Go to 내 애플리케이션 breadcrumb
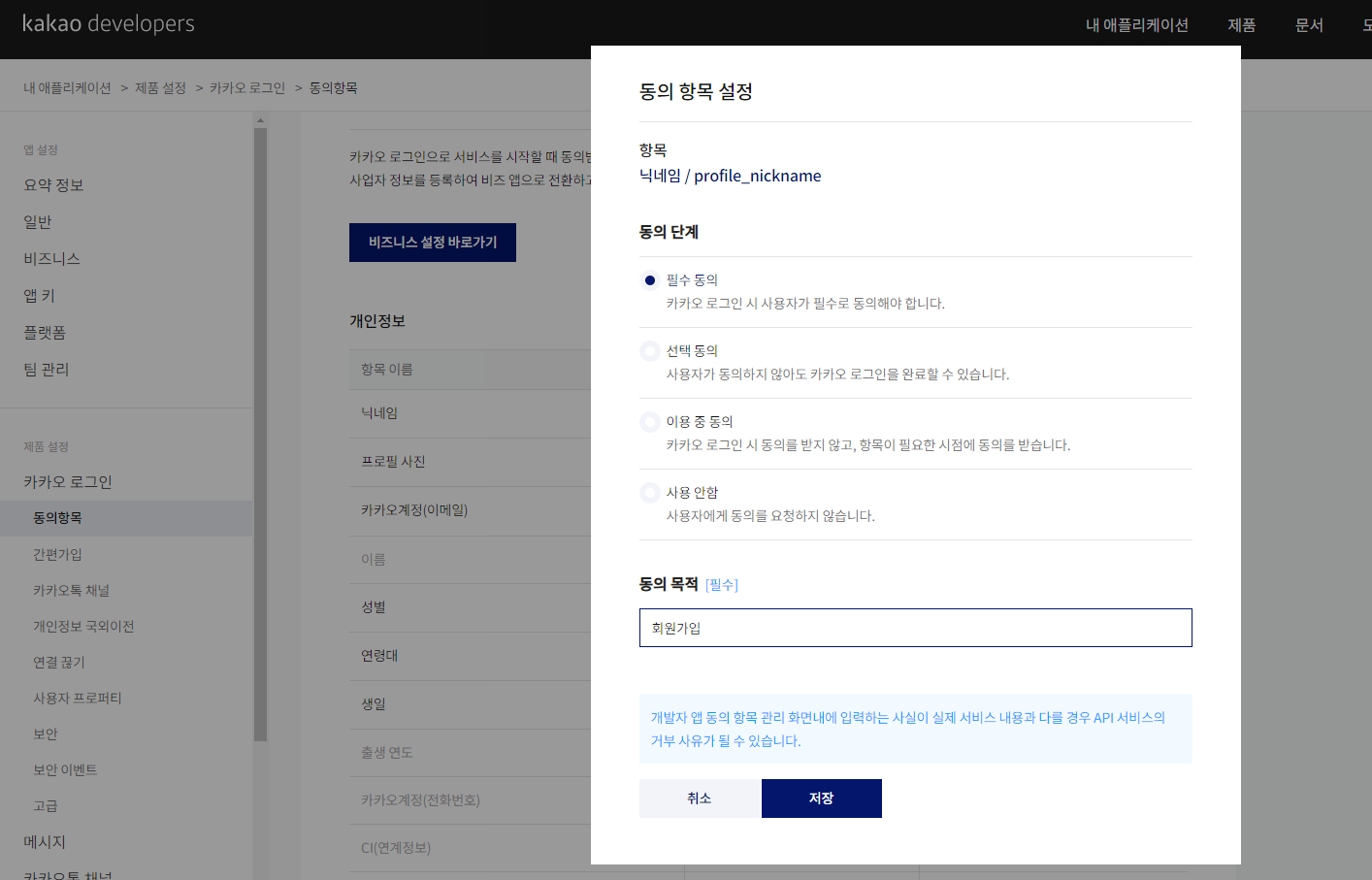 68,88
